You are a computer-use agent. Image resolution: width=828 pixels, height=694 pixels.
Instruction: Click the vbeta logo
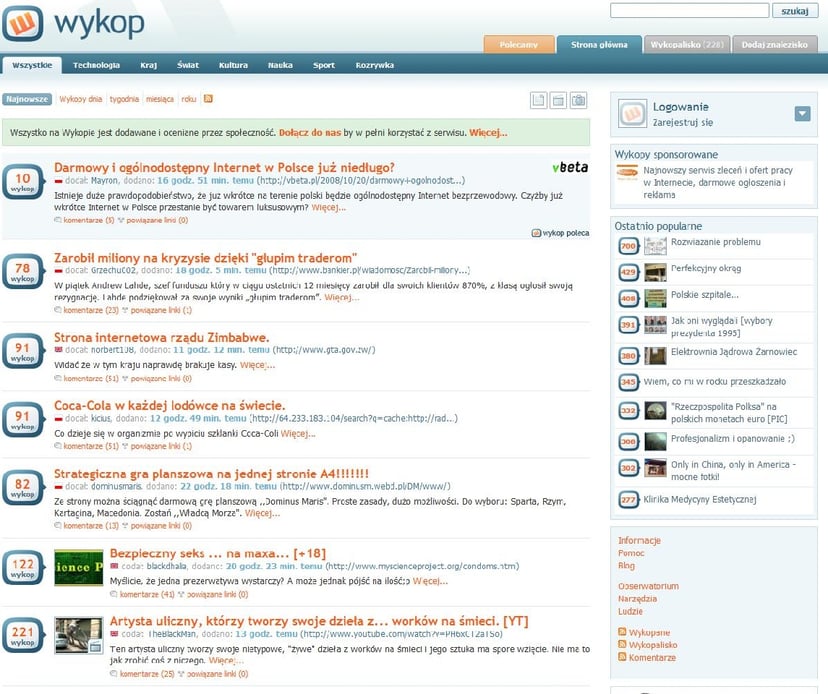[570, 167]
